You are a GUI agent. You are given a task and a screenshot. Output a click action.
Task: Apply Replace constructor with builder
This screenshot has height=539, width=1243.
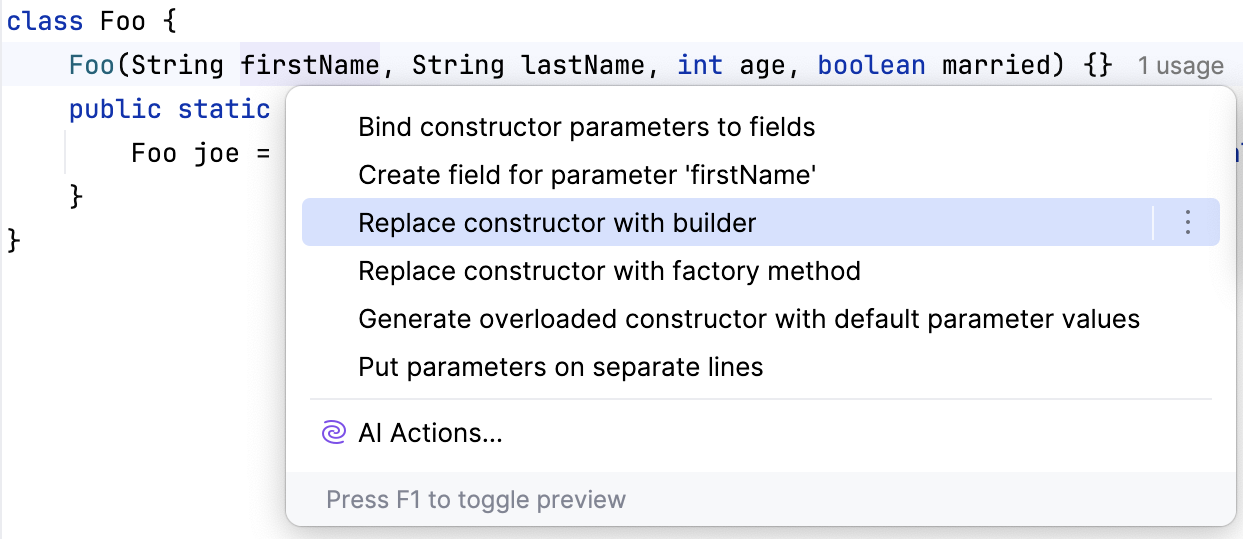point(557,222)
